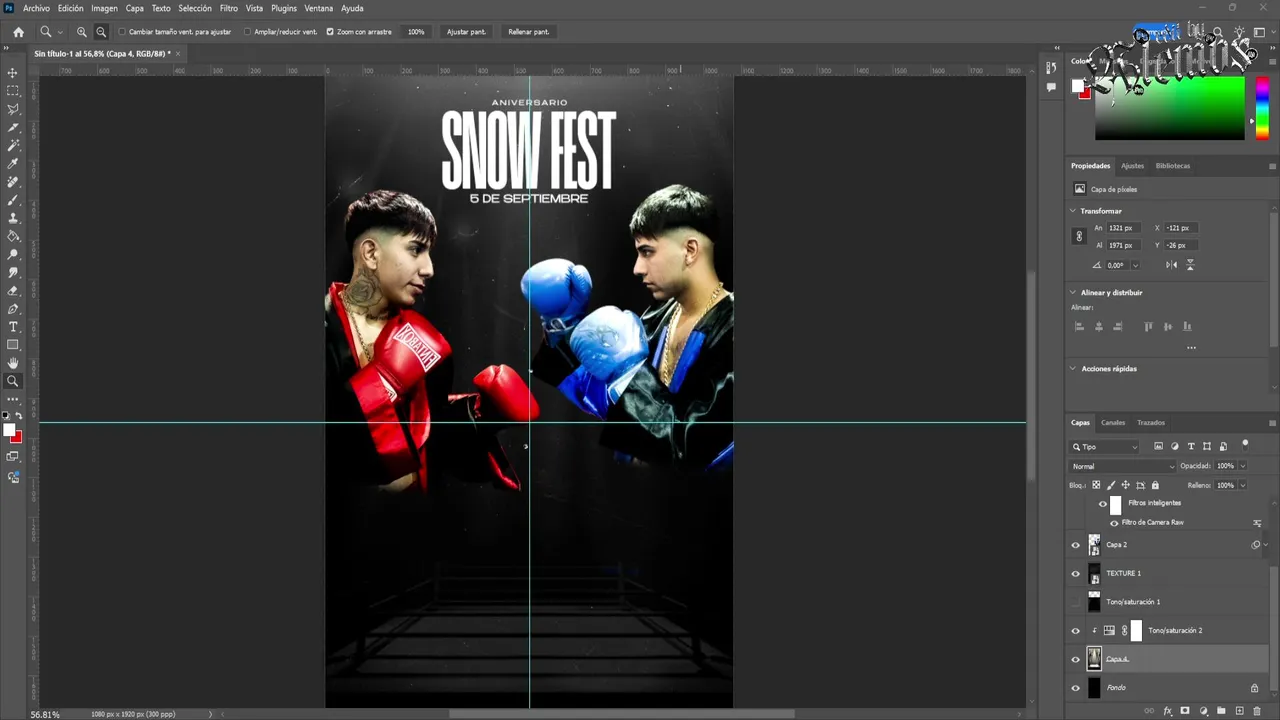
Task: Hide the Tono/saturación 2 layer
Action: pyautogui.click(x=1076, y=631)
